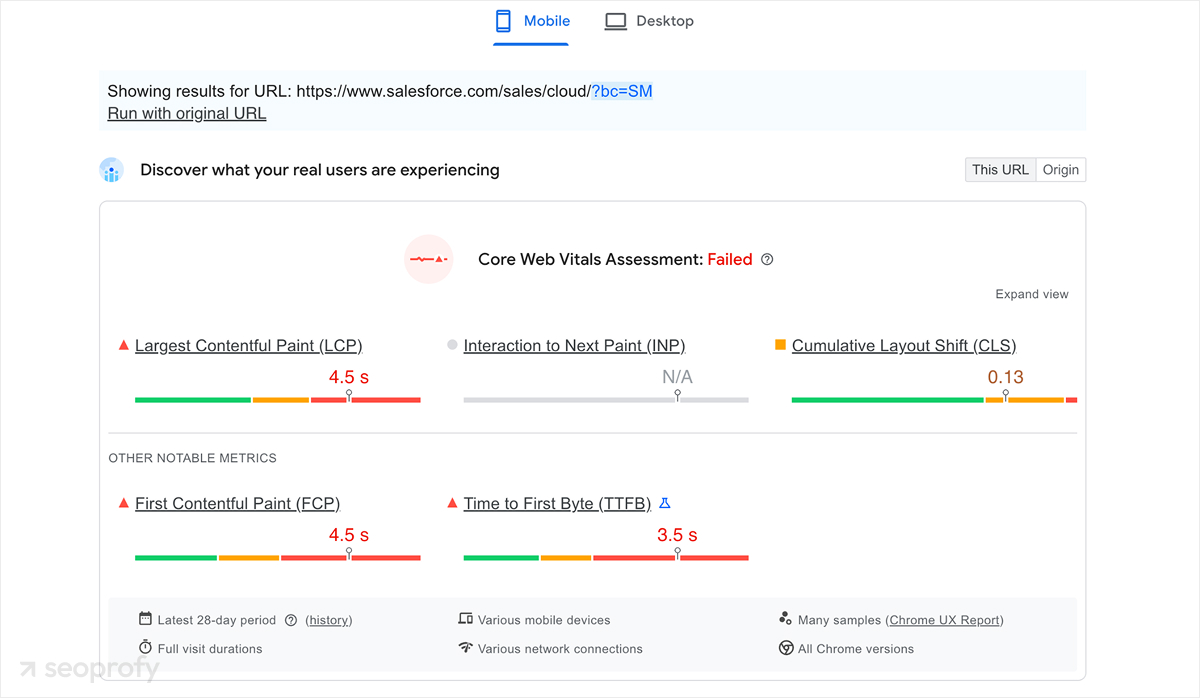Click Various mobile devices text

[x=544, y=620]
